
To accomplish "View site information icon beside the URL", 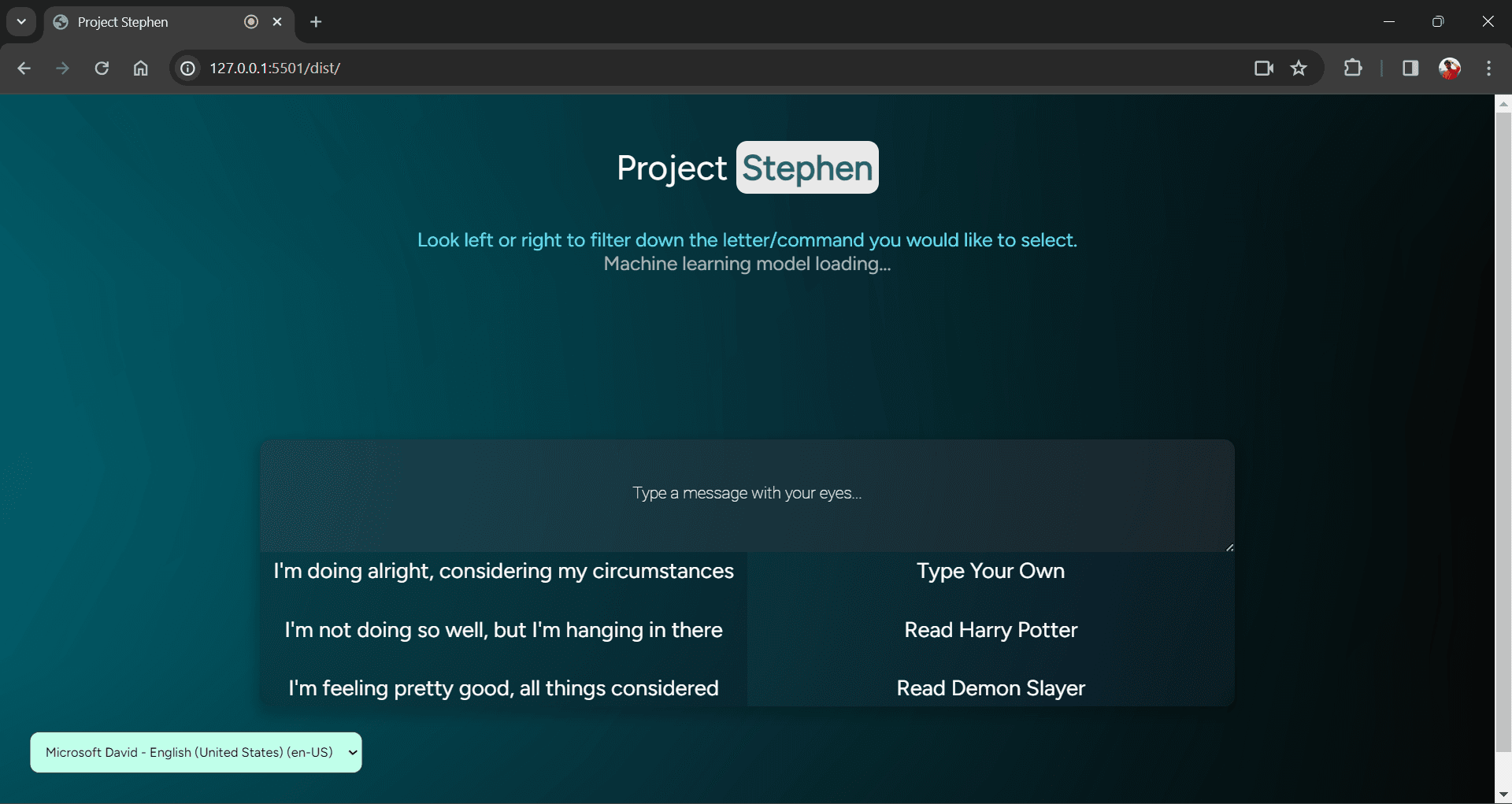I will (x=187, y=68).
